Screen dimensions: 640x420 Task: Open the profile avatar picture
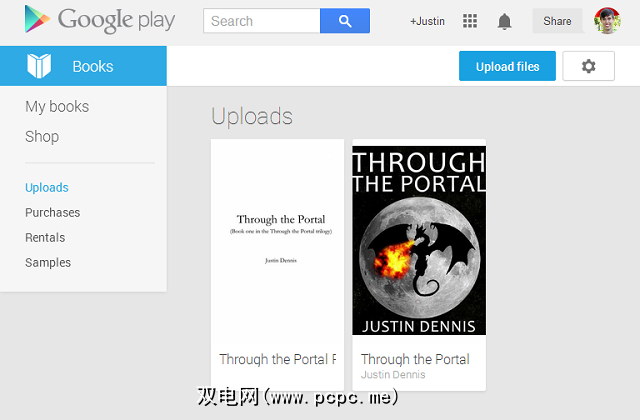pos(607,20)
